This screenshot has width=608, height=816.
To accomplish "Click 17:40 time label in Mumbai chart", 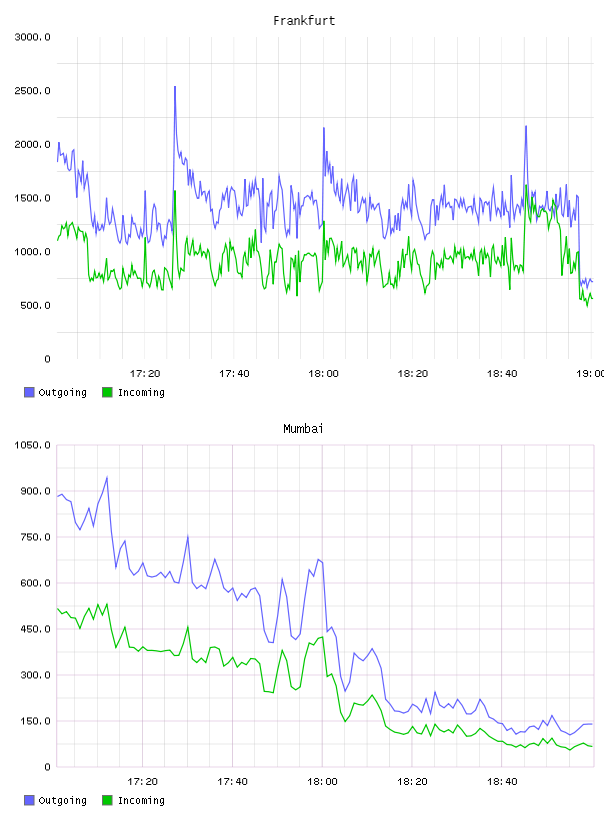I will pyautogui.click(x=232, y=782).
